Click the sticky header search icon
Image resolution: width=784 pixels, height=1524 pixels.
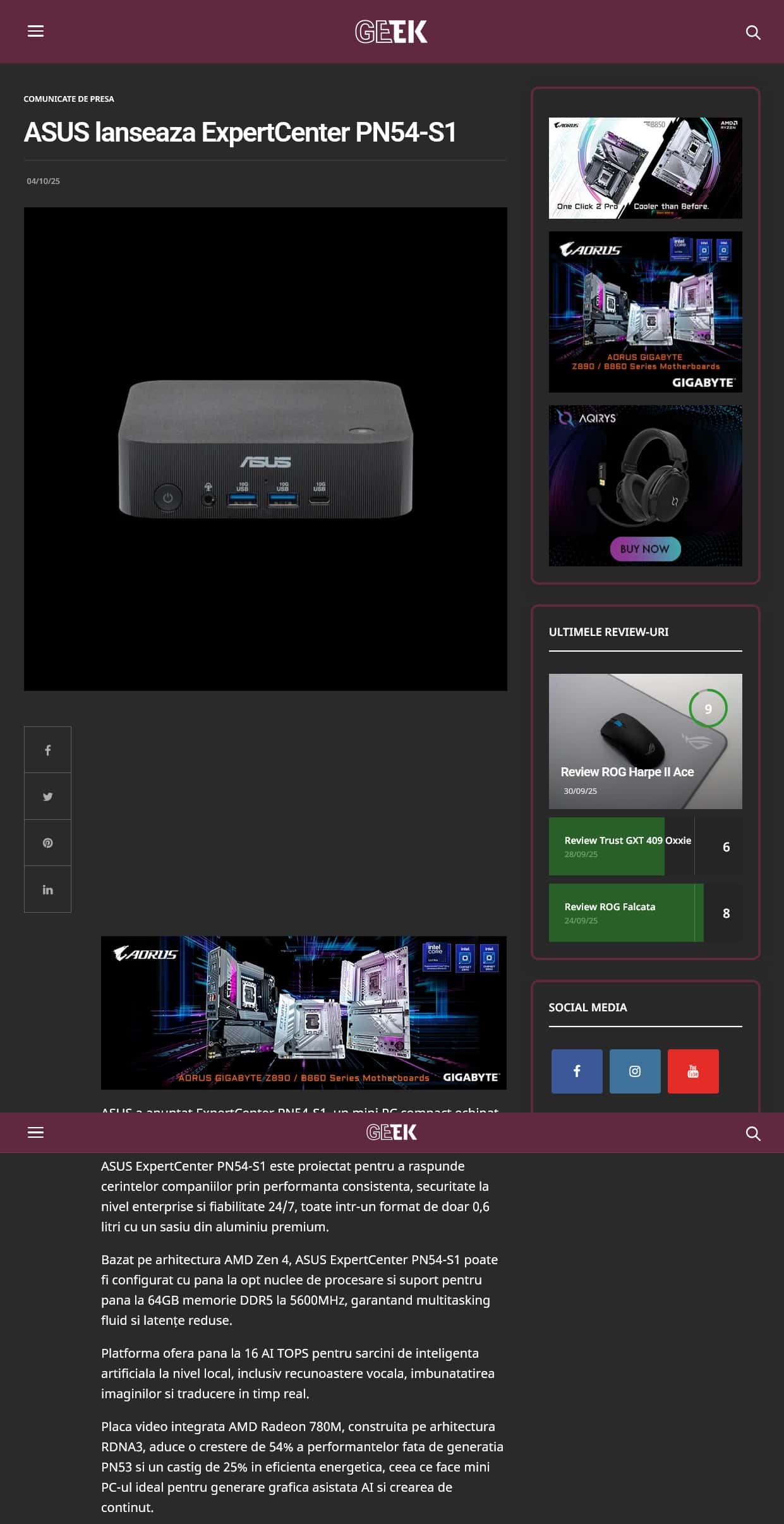point(752,1133)
